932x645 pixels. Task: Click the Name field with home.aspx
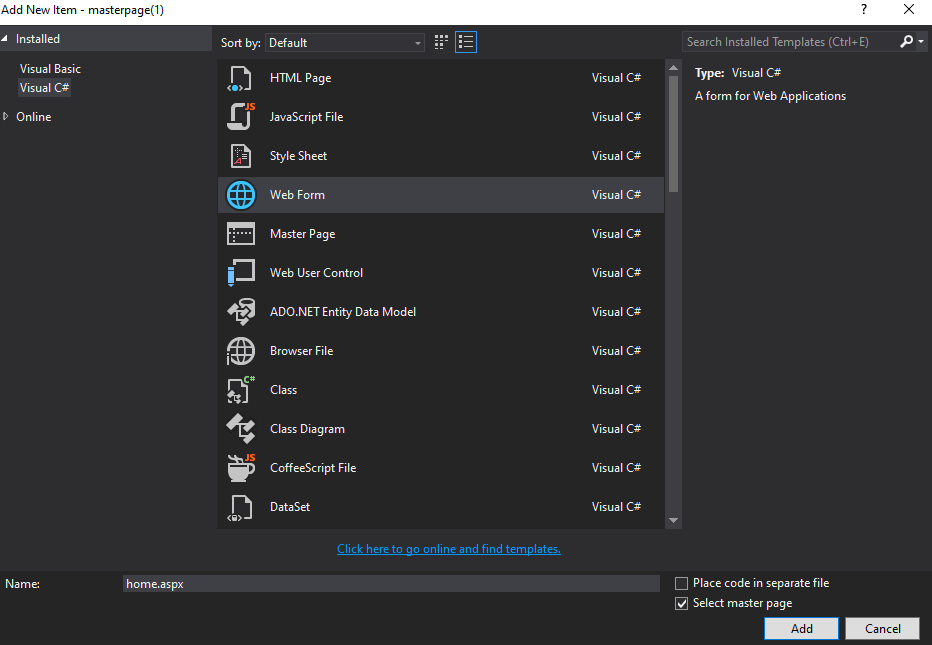coord(391,584)
